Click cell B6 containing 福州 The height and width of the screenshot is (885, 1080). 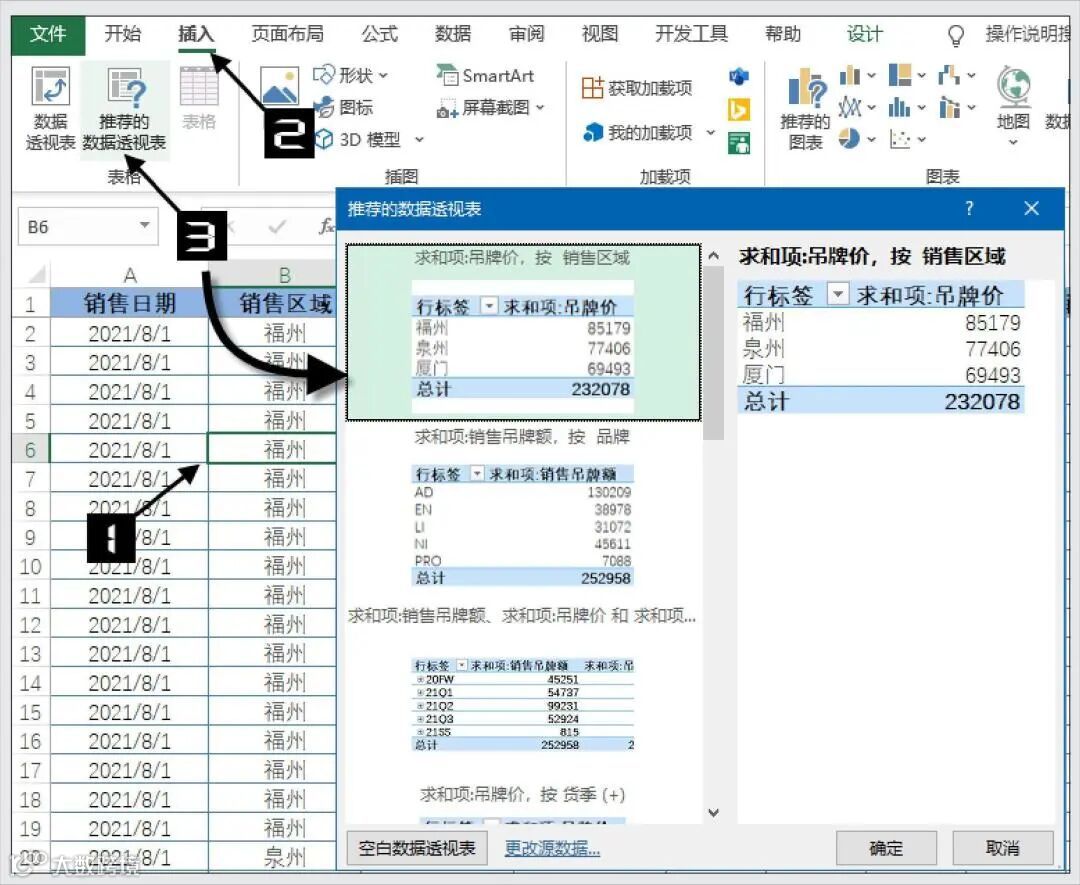click(x=271, y=449)
